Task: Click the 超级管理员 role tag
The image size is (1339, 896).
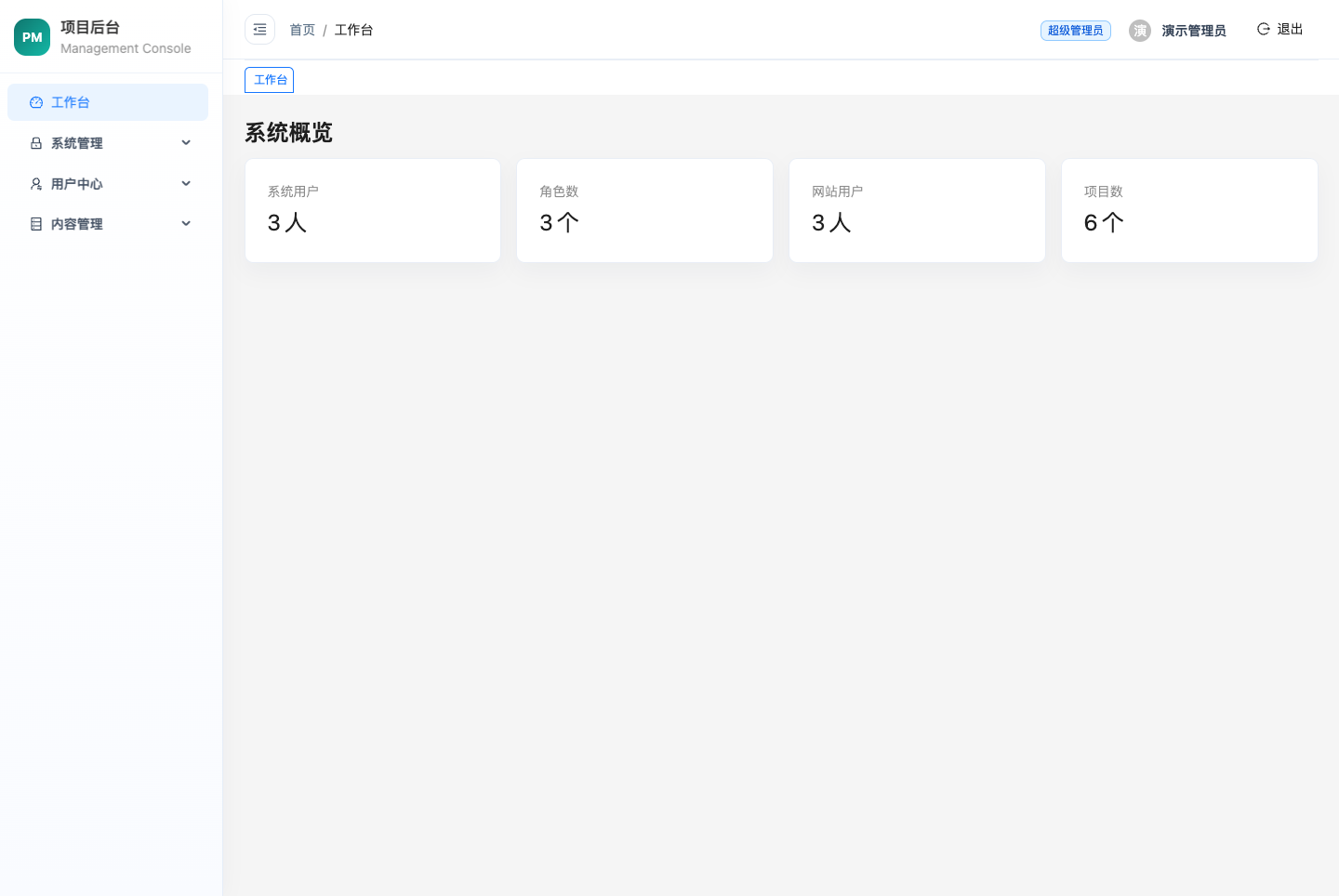Action: [x=1076, y=31]
